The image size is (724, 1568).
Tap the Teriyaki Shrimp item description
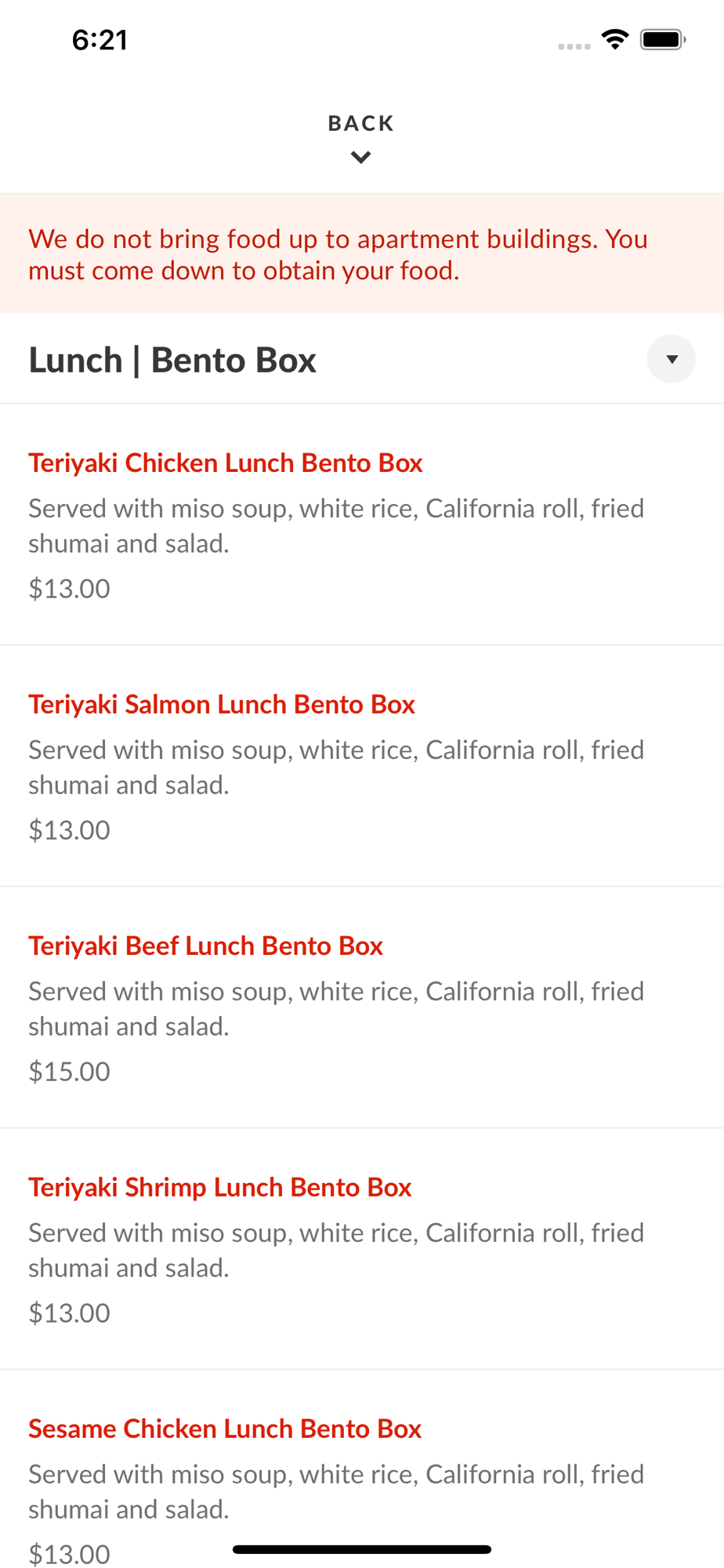coord(336,1250)
